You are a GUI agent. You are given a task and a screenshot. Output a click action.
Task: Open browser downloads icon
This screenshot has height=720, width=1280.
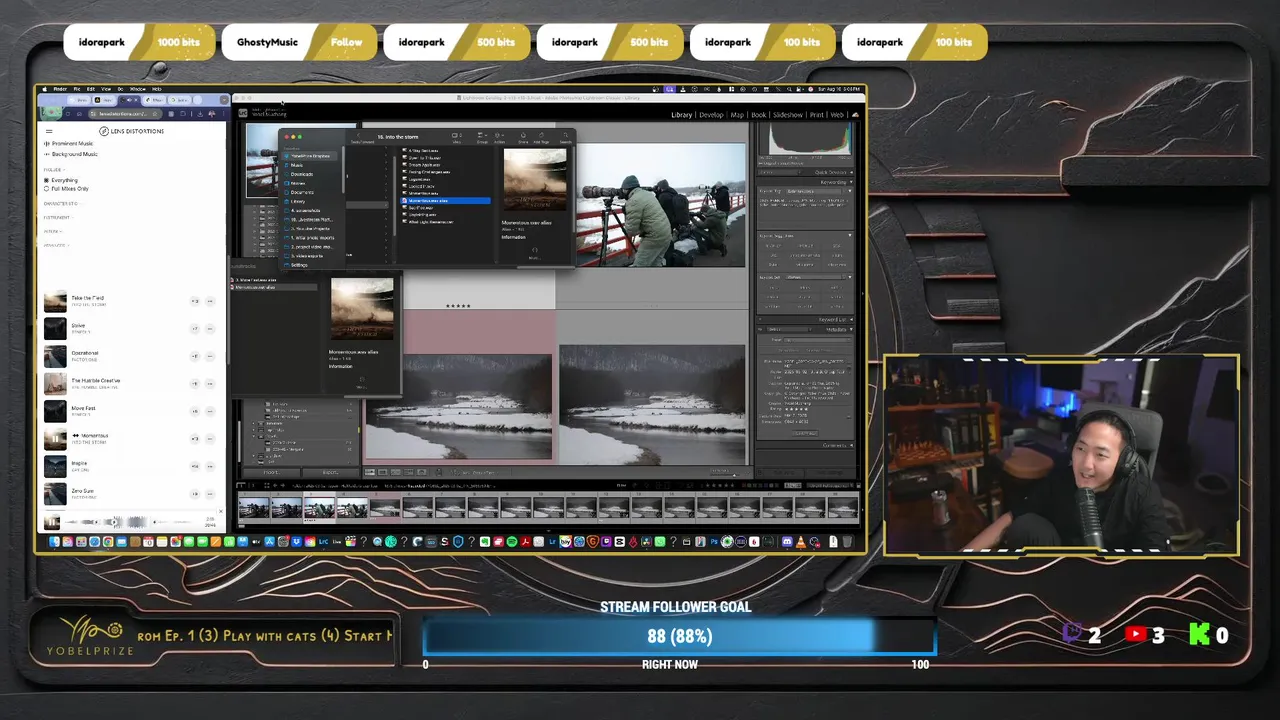click(198, 114)
